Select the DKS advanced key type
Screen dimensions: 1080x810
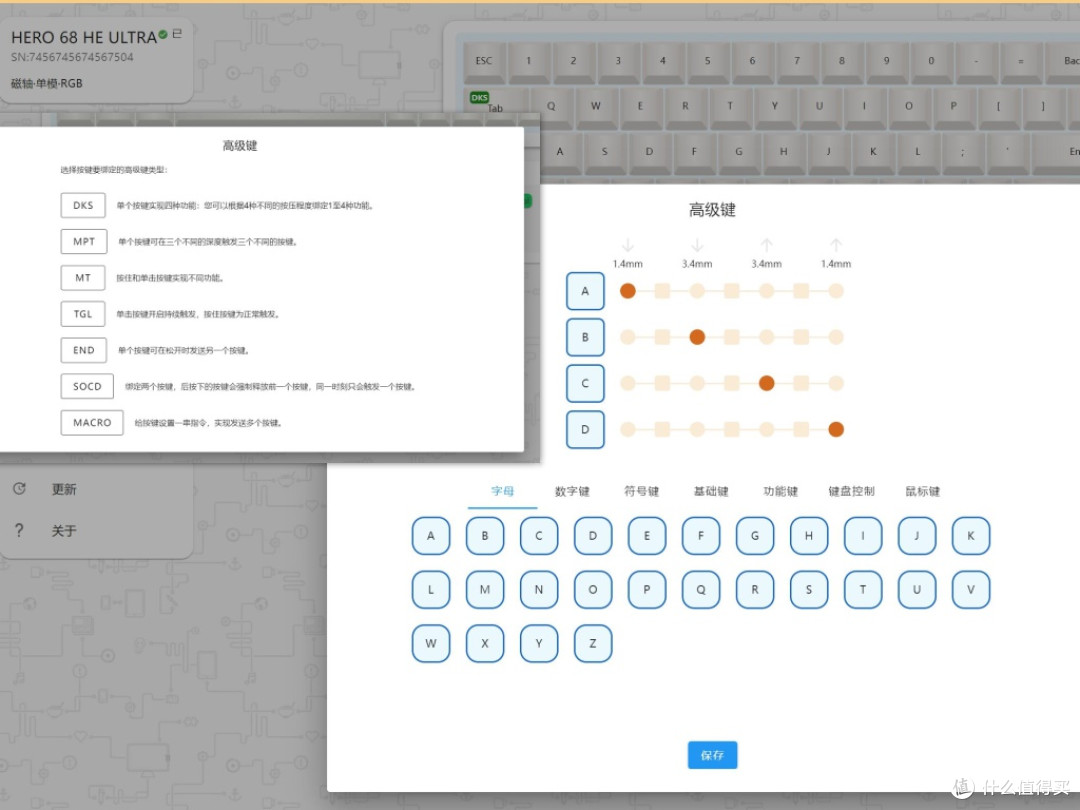tap(83, 205)
